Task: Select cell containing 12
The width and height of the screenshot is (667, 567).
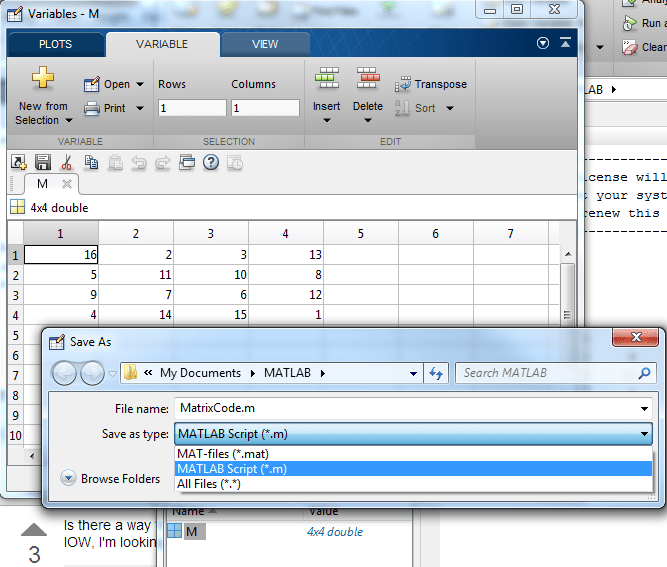Action: (x=286, y=294)
